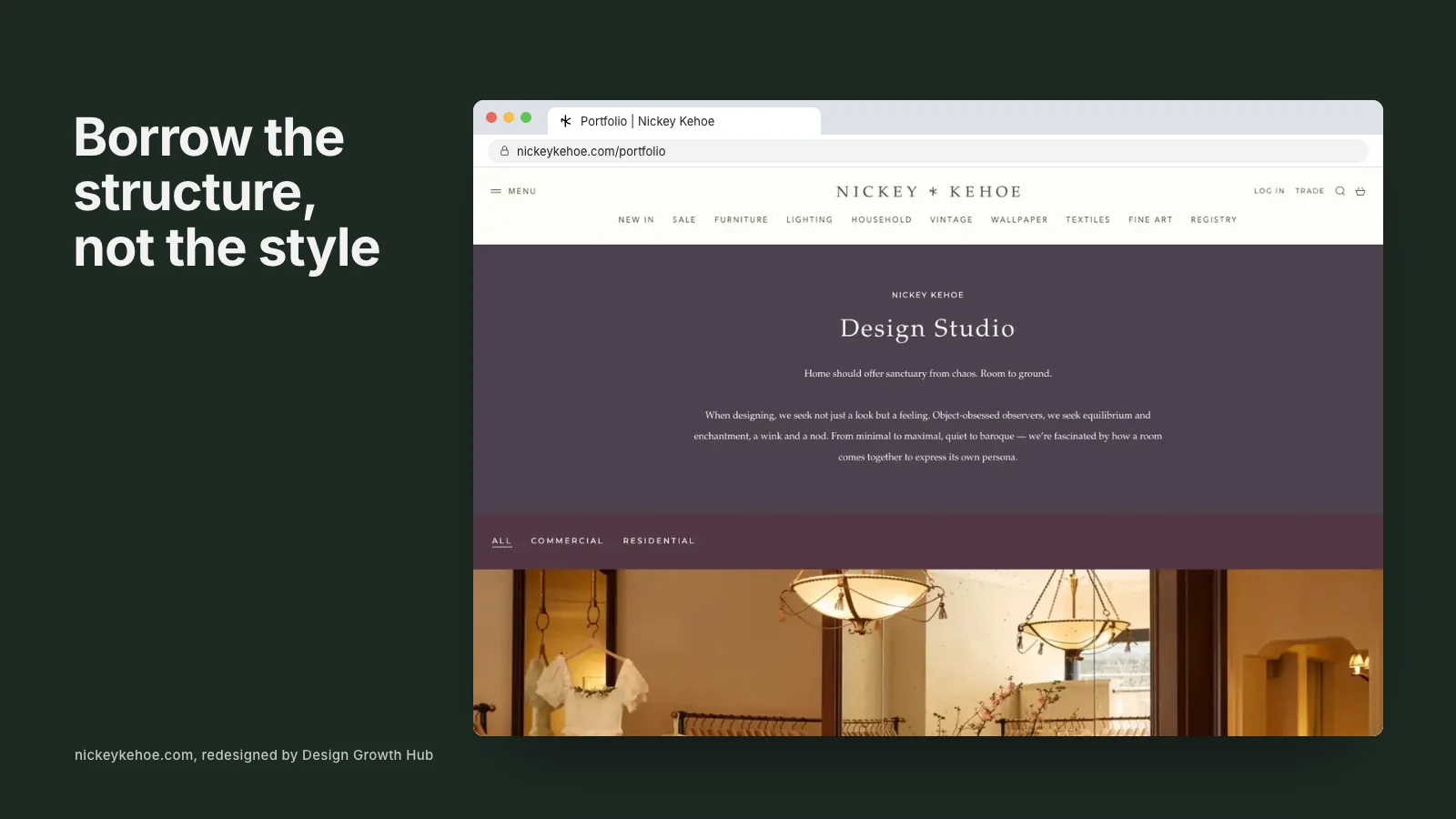The image size is (1456, 819).
Task: Click the tab favicon asterisk icon
Action: tap(566, 121)
